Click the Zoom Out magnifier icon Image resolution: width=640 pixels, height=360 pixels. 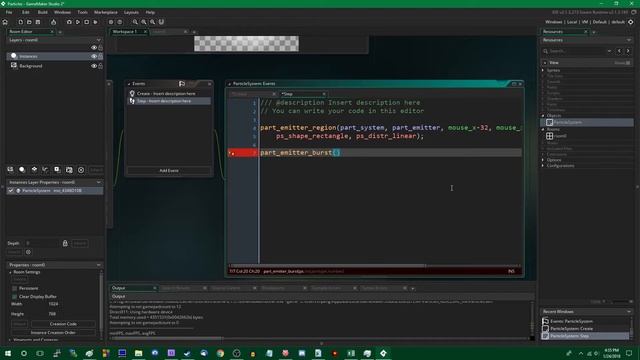coord(135,22)
